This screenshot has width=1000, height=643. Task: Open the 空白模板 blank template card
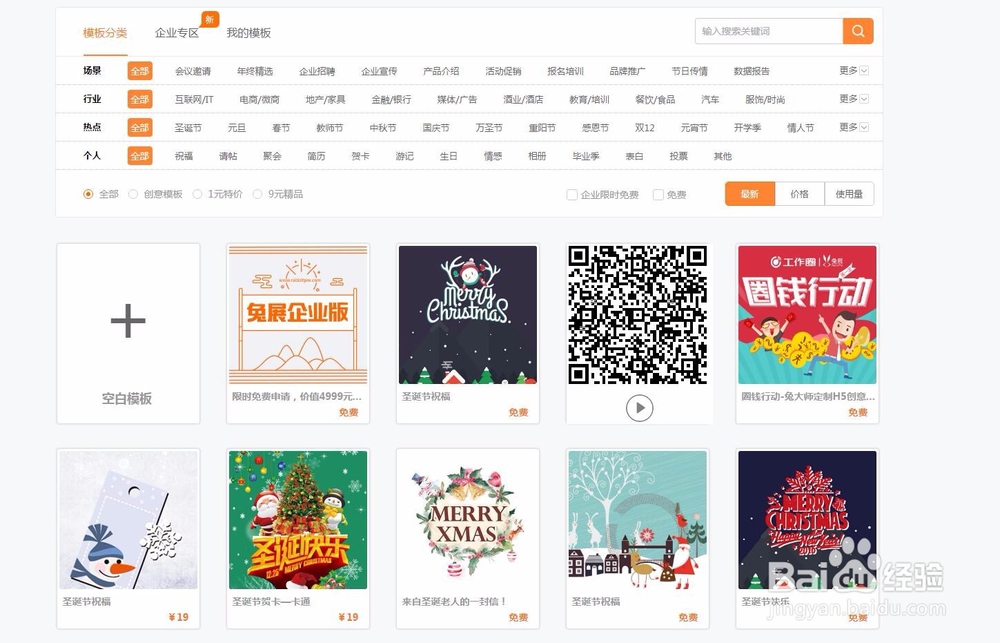pos(128,334)
